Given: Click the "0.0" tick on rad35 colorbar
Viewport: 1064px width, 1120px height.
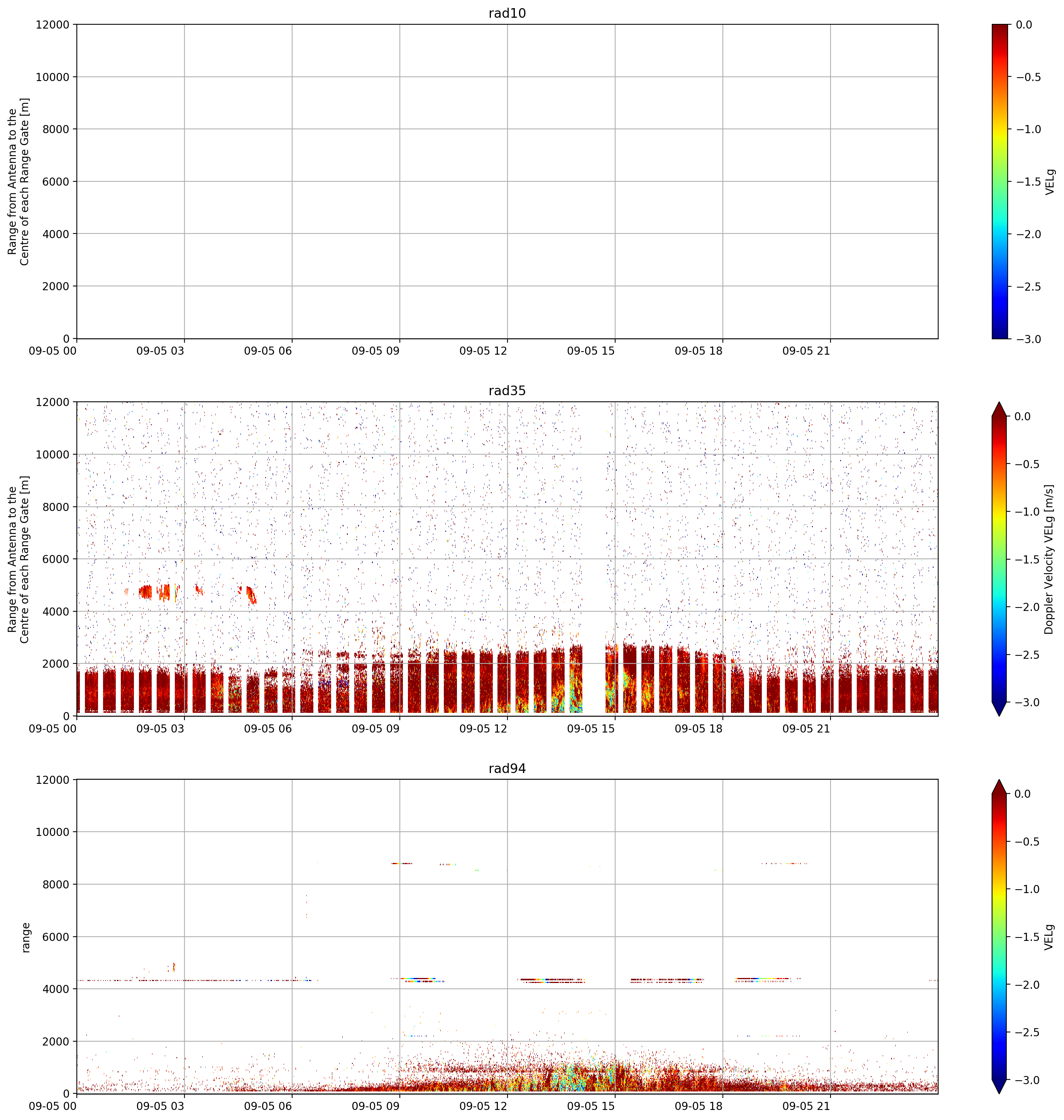Looking at the screenshot, I should pos(1023,416).
